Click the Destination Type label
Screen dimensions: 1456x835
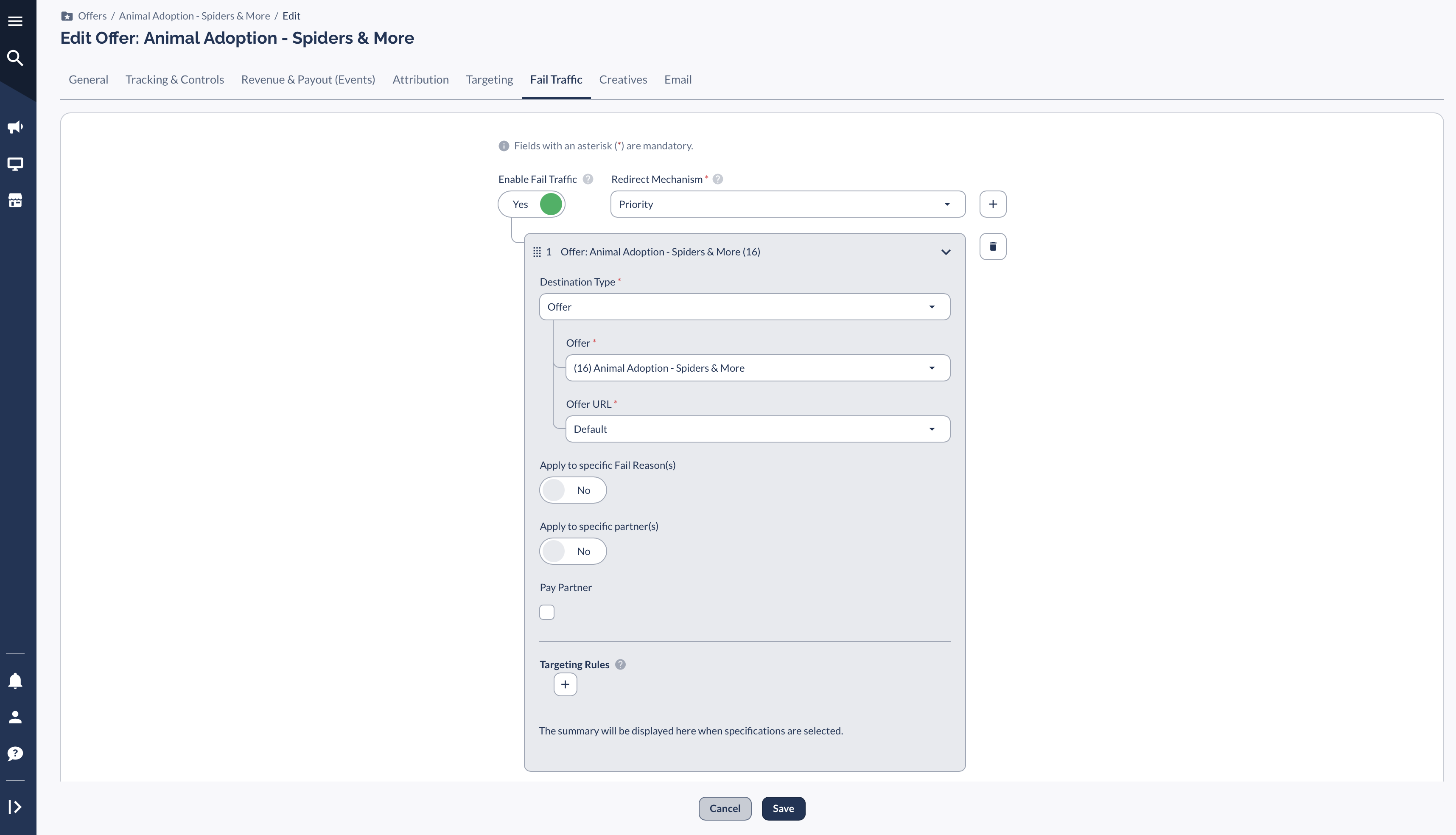(x=577, y=282)
